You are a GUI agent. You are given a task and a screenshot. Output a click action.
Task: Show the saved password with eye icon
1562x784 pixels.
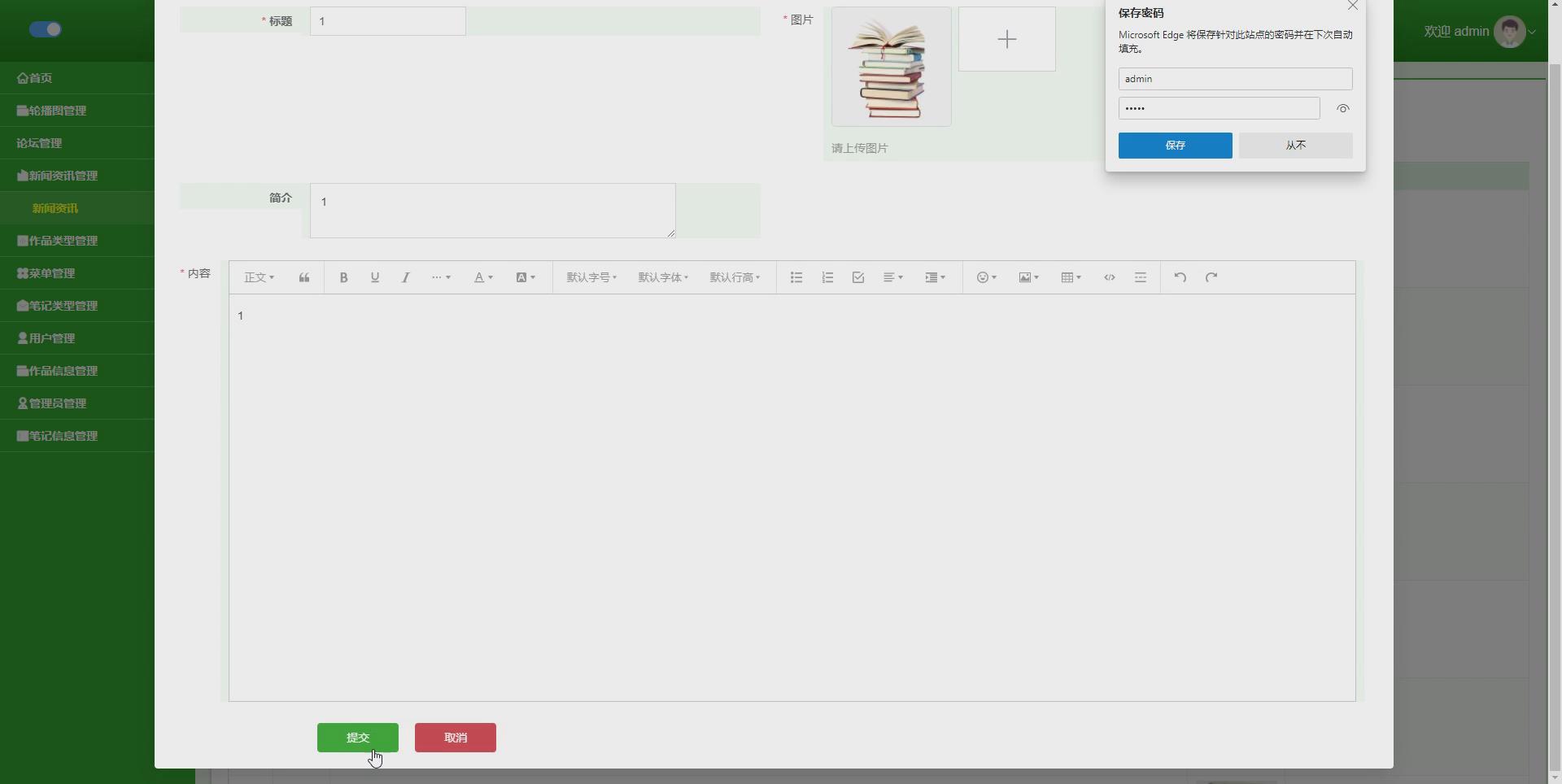pyautogui.click(x=1343, y=108)
